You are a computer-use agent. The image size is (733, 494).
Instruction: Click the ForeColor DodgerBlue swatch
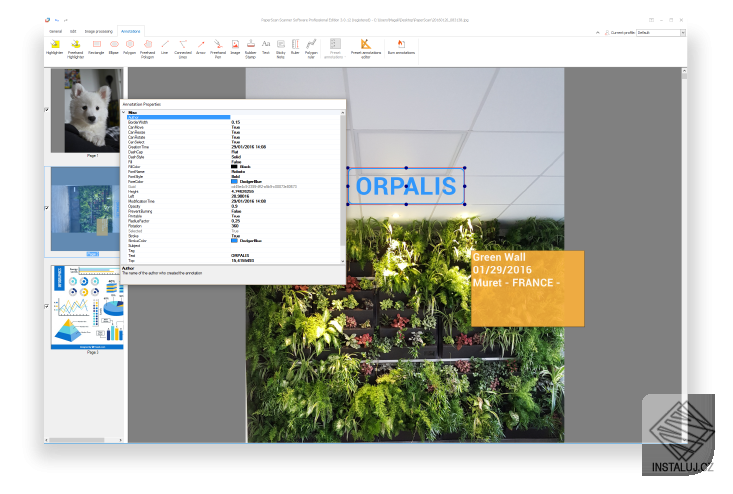[x=234, y=181]
